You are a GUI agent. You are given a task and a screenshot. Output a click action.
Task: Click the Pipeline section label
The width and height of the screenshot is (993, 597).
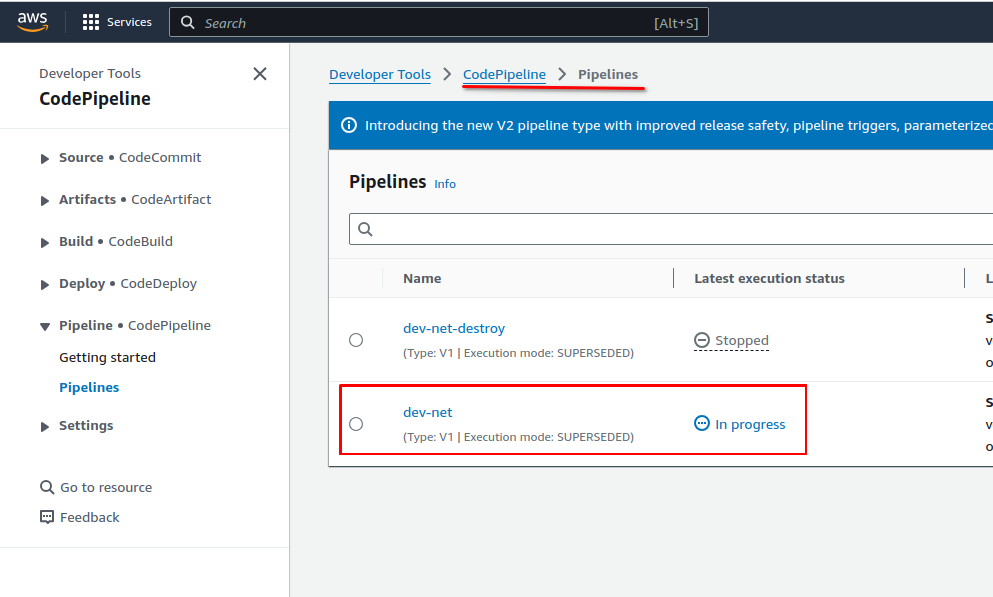click(x=85, y=325)
